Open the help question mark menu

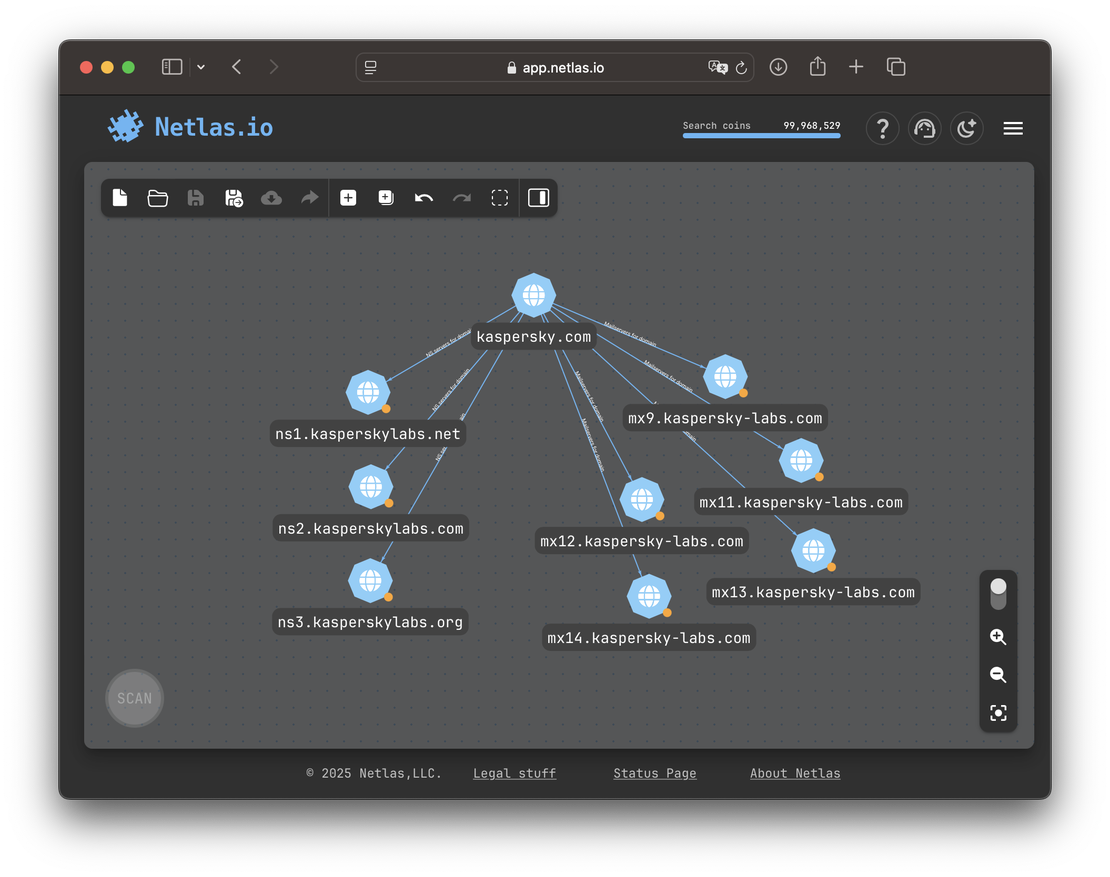(x=882, y=128)
